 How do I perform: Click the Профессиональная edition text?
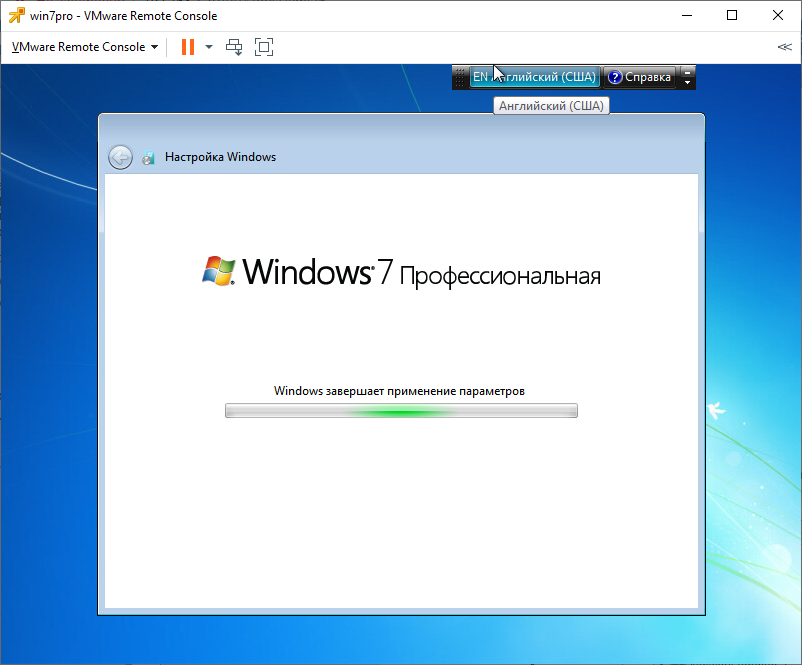tap(500, 276)
